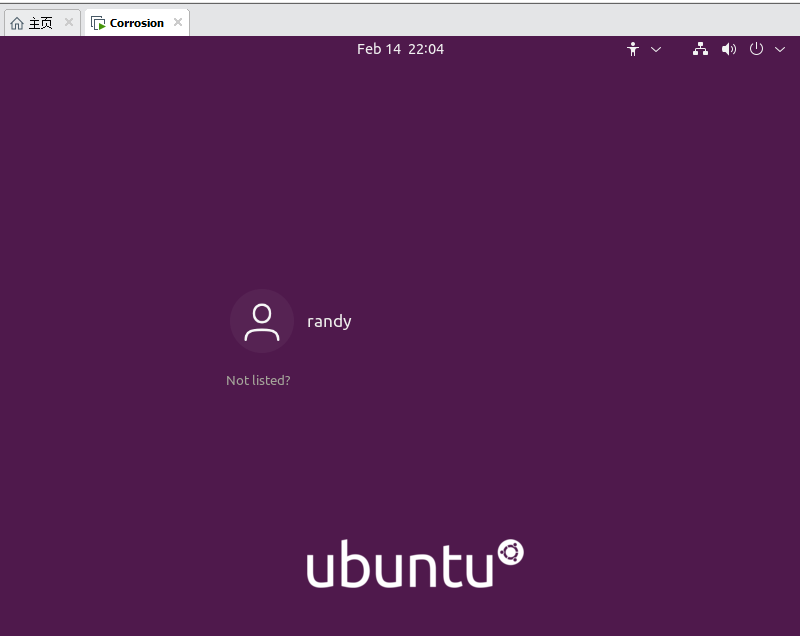
Task: Open the date and time display
Action: tap(401, 49)
